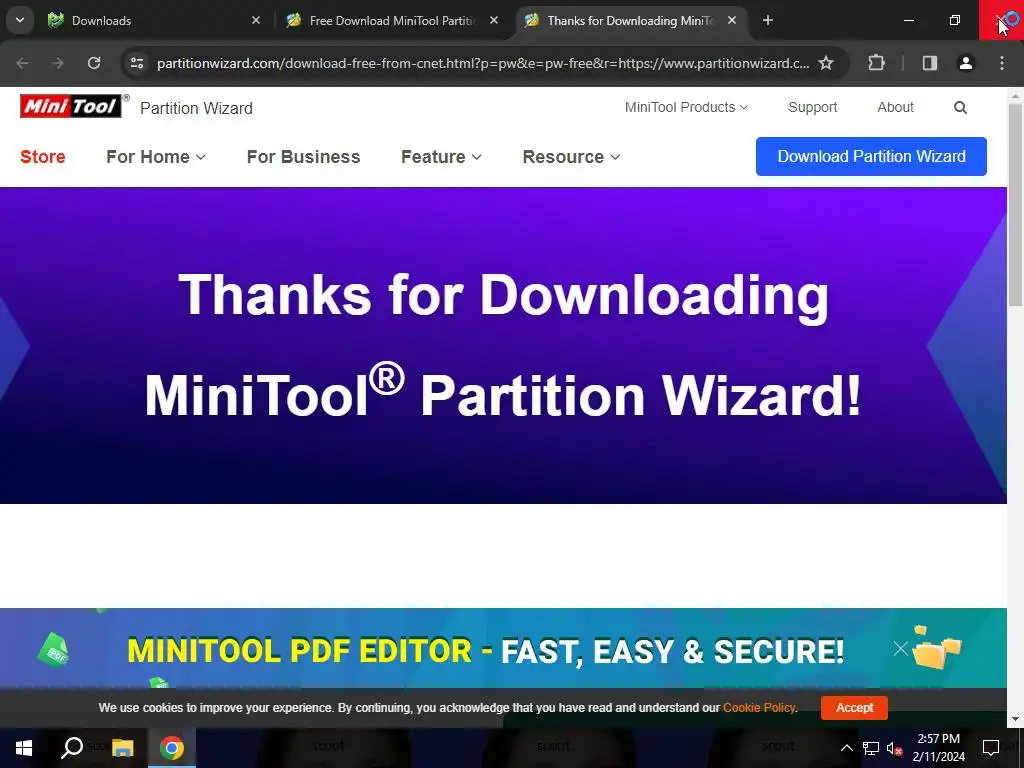
Task: Open network status tray icon
Action: coord(871,748)
